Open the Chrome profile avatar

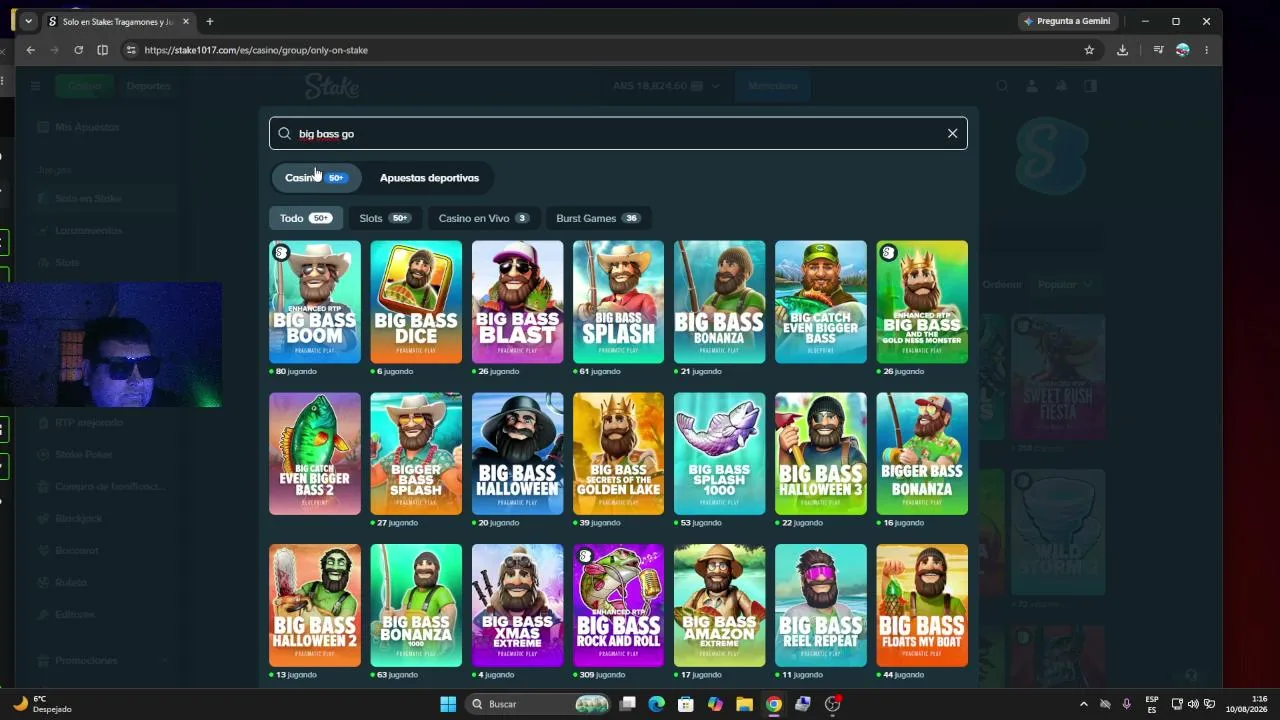click(1182, 50)
